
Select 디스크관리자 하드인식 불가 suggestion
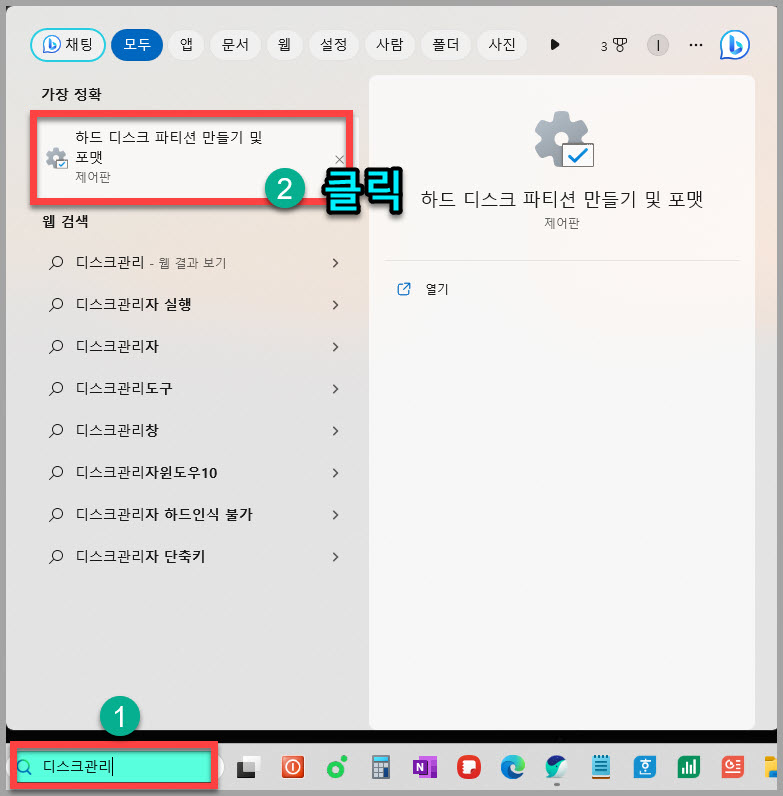164,515
